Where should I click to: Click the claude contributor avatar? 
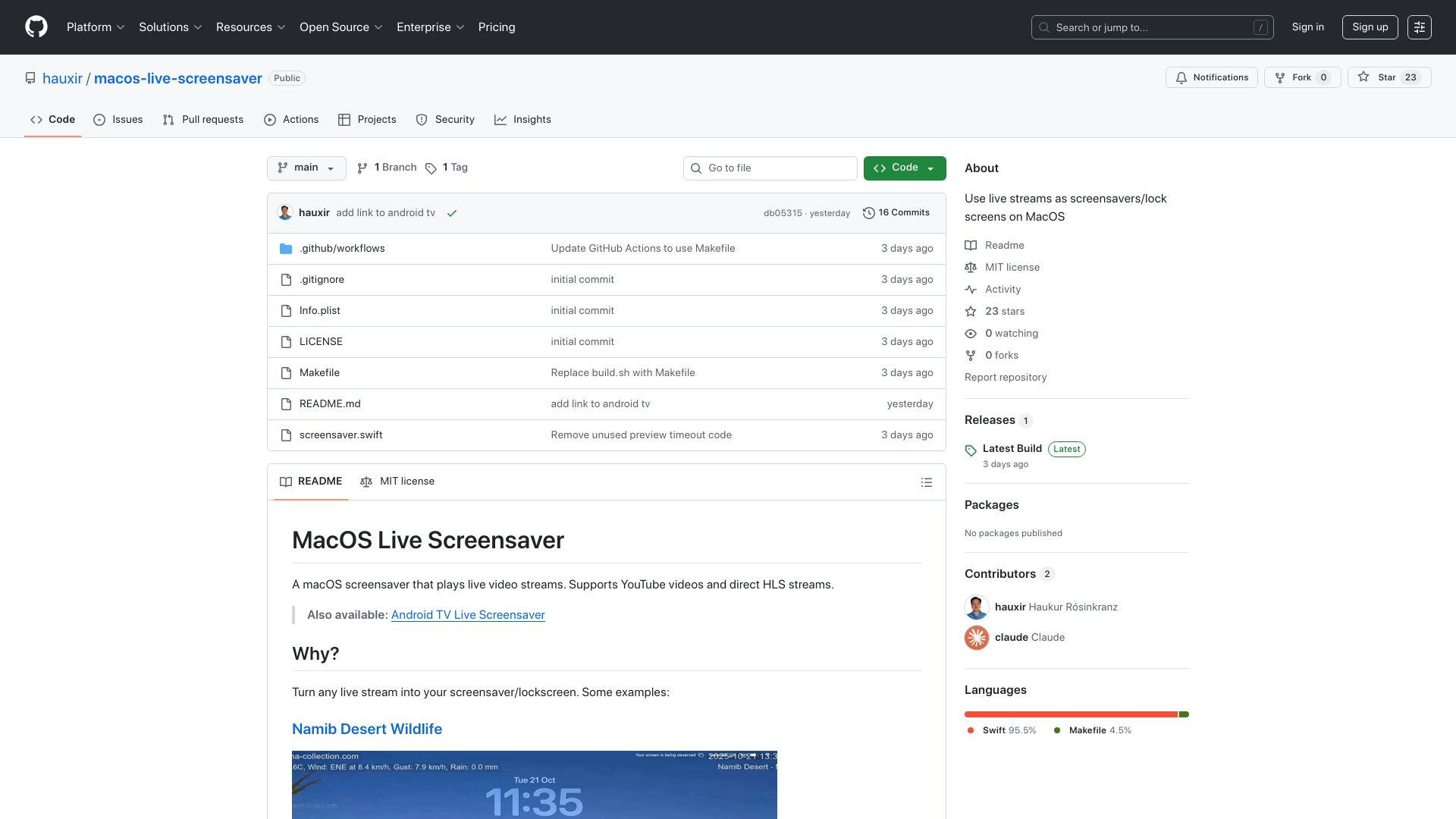(977, 638)
